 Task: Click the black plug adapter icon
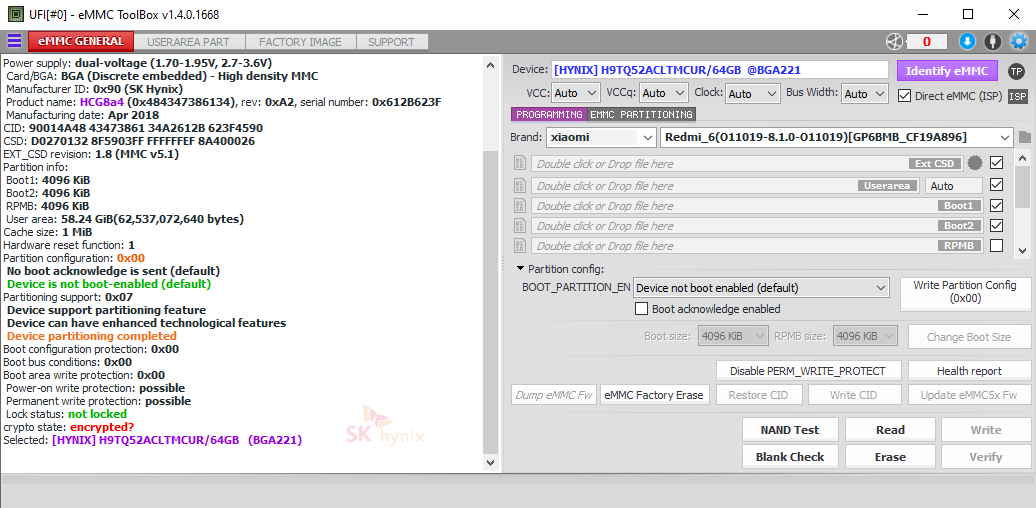tap(992, 42)
